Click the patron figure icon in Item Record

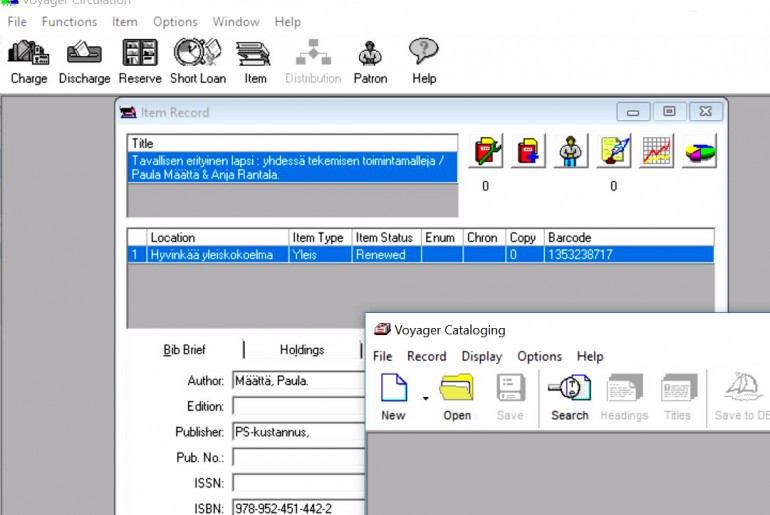[571, 151]
